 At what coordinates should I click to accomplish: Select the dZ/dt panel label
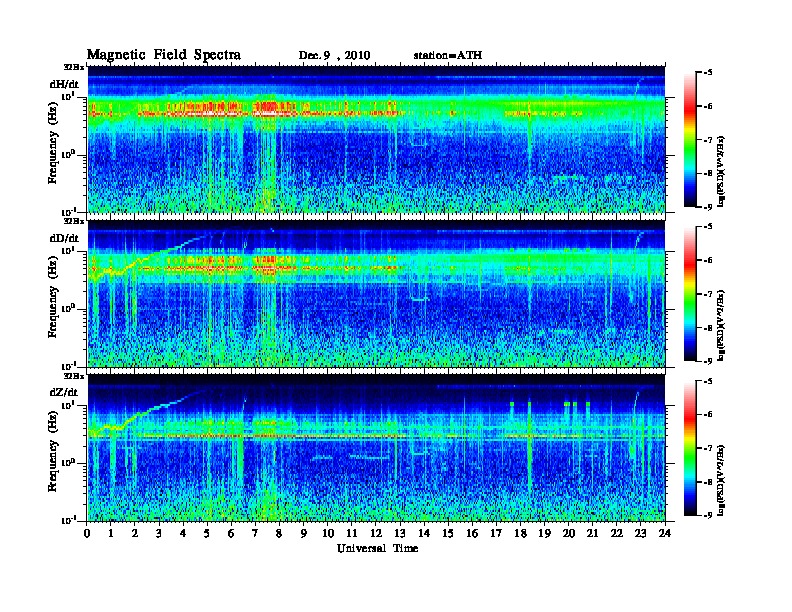64,392
